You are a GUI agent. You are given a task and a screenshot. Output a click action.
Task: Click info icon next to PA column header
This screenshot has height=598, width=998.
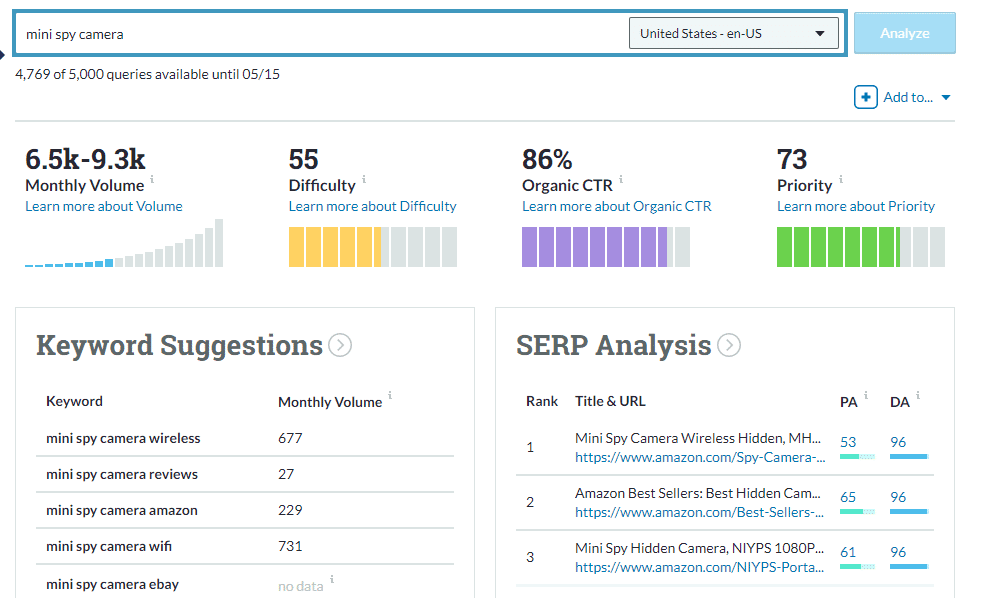tap(866, 396)
